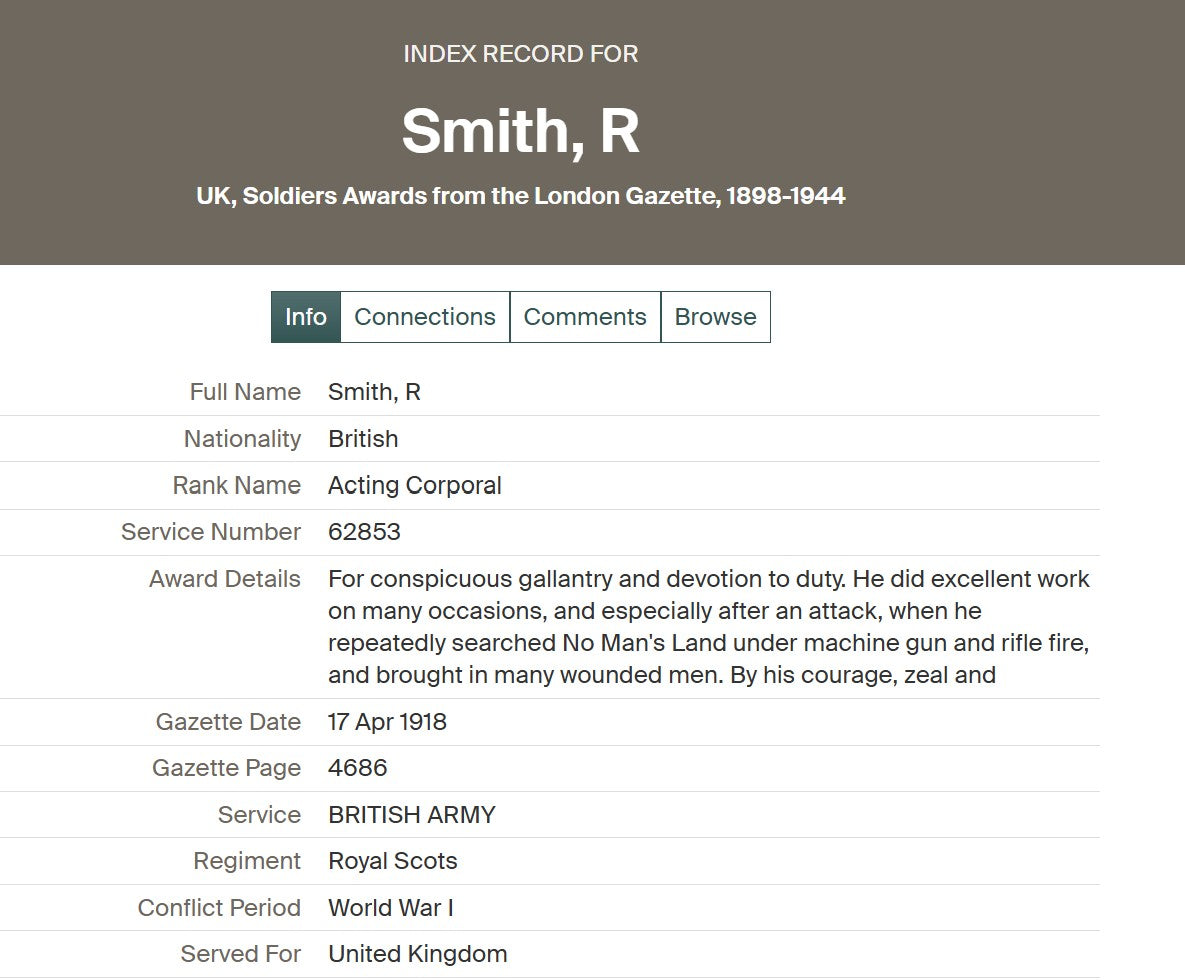Screen dimensions: 1185x980
Task: Click the 'INDEX RECORD FOR' header text
Action: (520, 54)
